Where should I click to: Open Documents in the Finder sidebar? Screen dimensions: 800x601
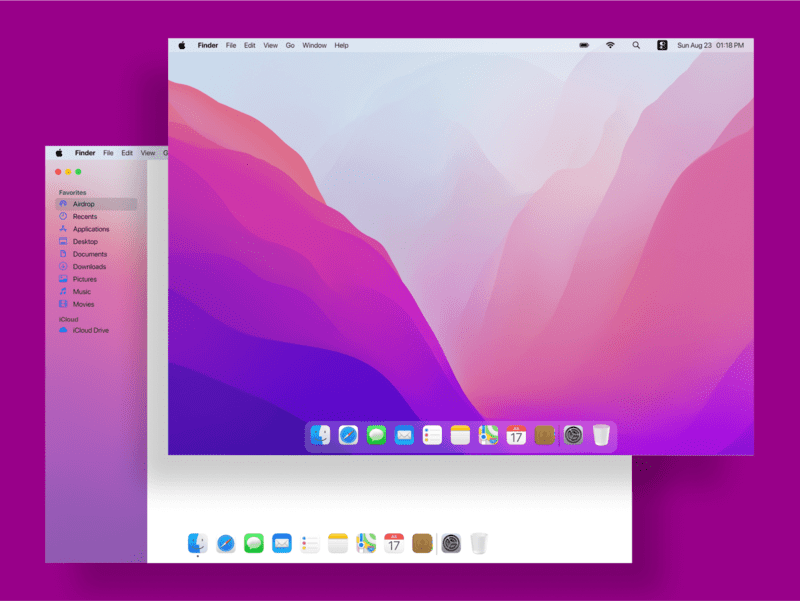(x=96, y=254)
